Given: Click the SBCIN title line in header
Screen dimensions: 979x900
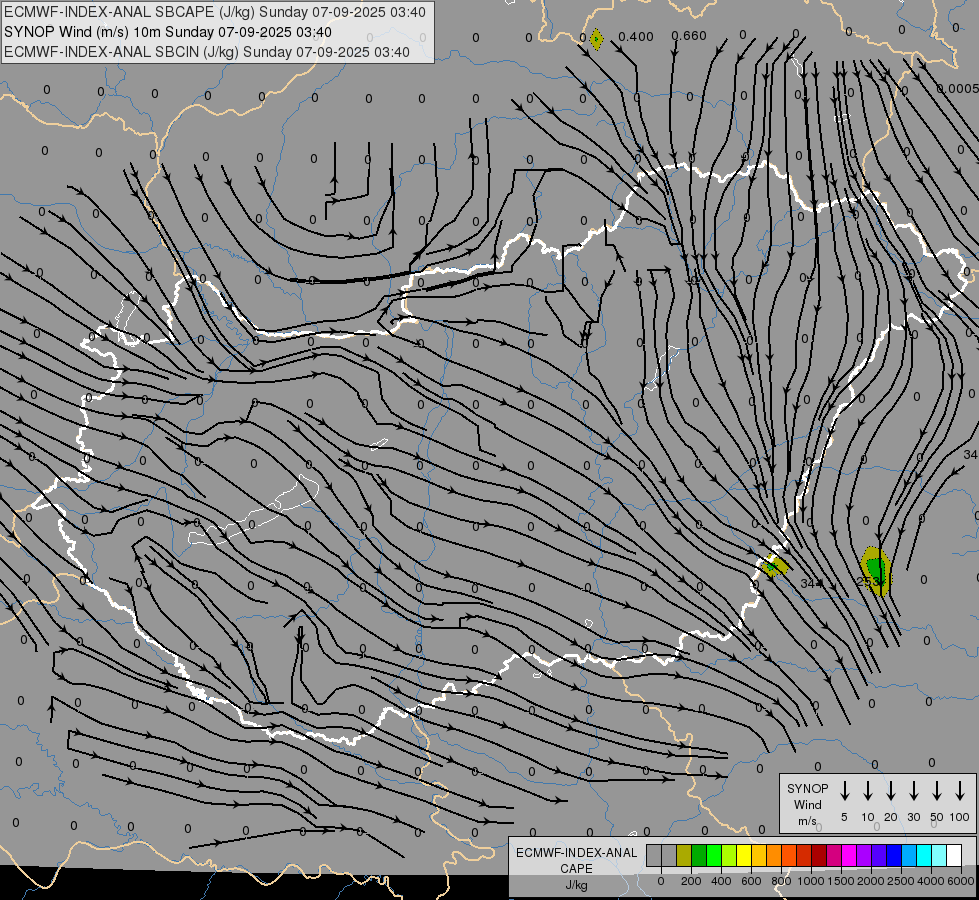Looking at the screenshot, I should coord(207,52).
